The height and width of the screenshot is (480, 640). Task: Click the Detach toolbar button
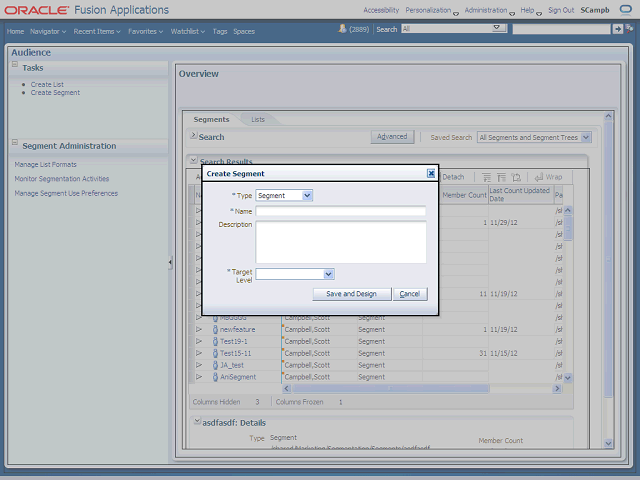[x=453, y=177]
